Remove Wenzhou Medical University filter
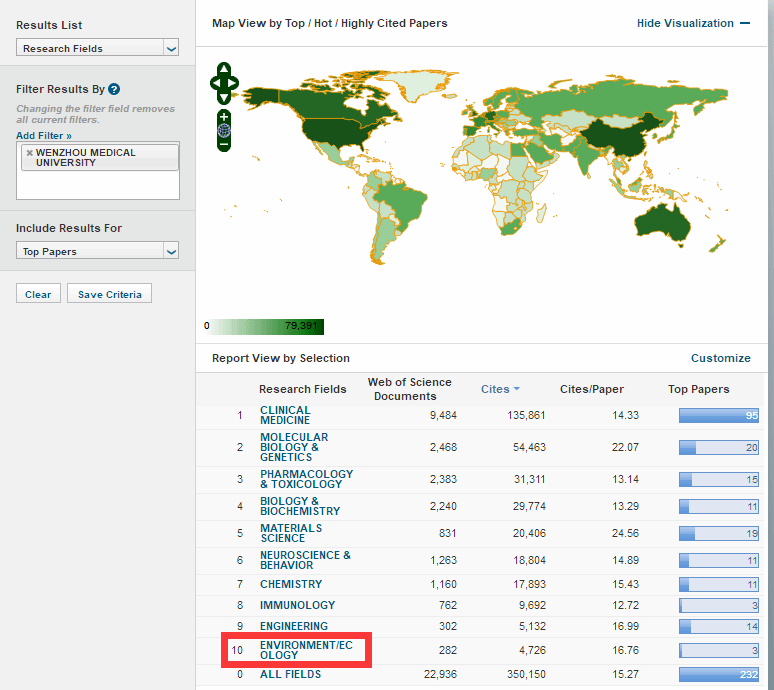The height and width of the screenshot is (690, 774). [x=29, y=153]
